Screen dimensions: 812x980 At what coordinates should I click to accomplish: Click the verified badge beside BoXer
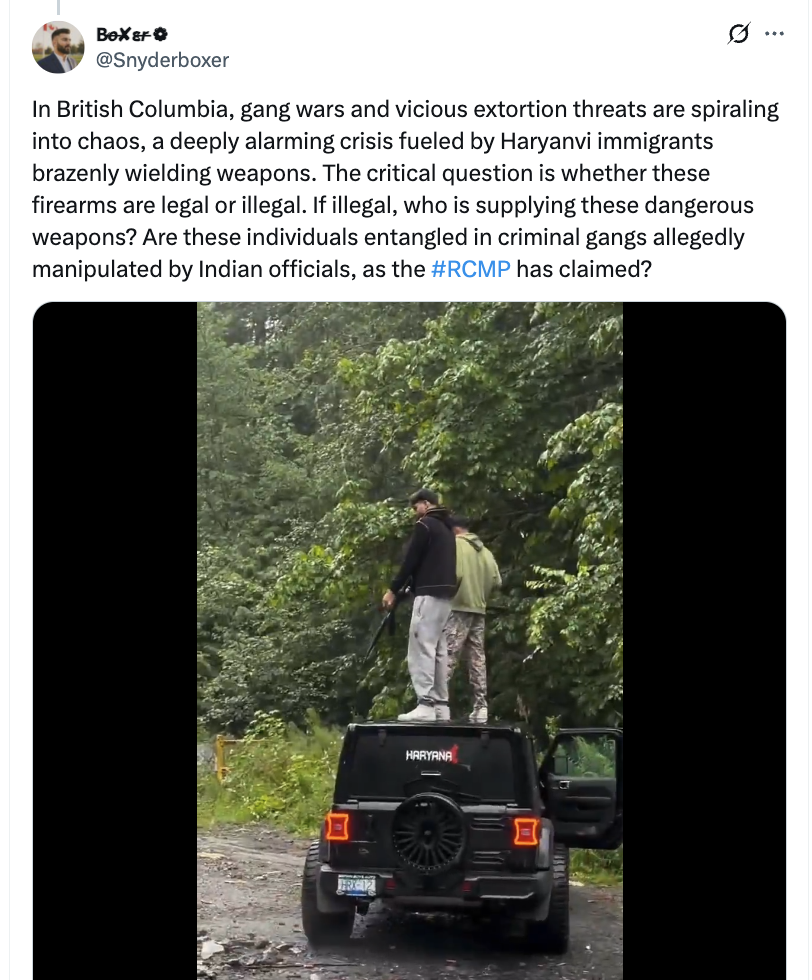point(160,34)
